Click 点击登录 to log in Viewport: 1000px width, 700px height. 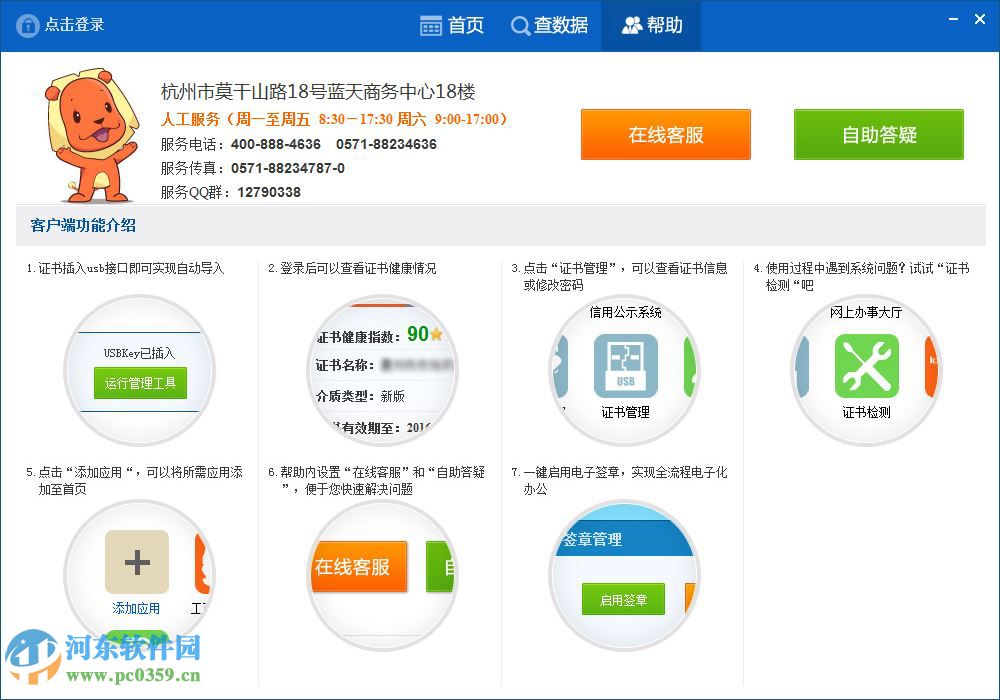(62, 24)
